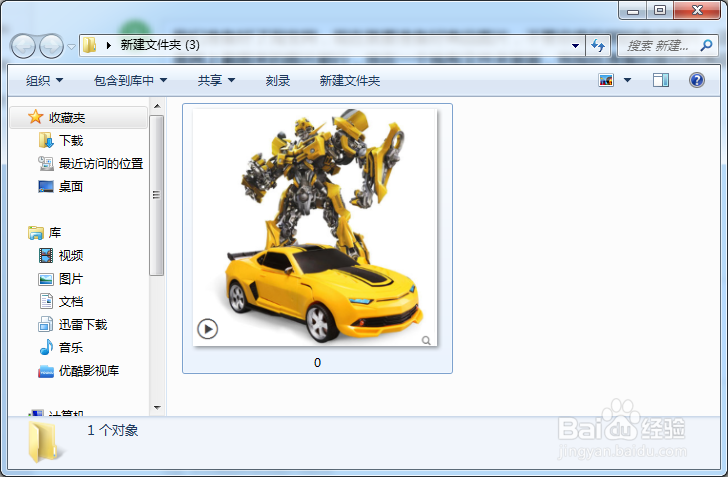This screenshot has height=477, width=728.
Task: Open the view options dropdown arrow
Action: tap(627, 80)
